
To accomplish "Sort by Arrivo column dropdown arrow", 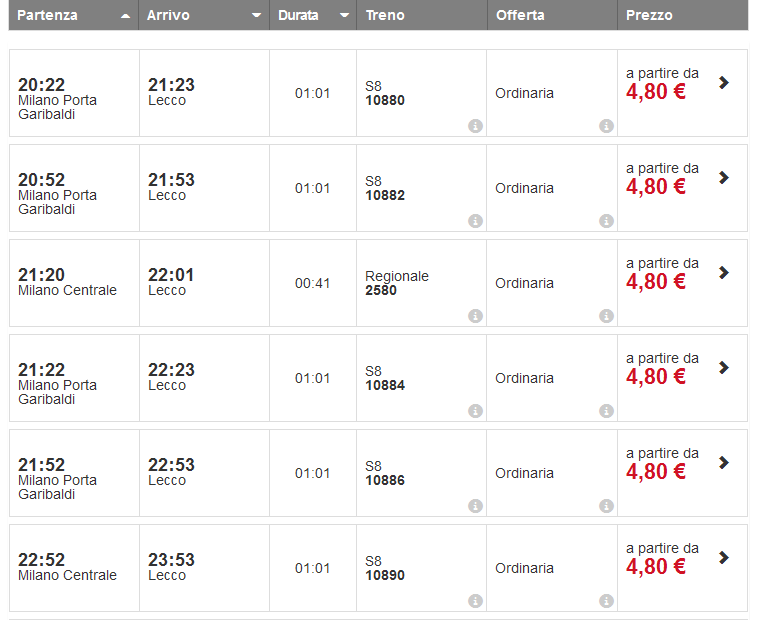I will [x=257, y=16].
